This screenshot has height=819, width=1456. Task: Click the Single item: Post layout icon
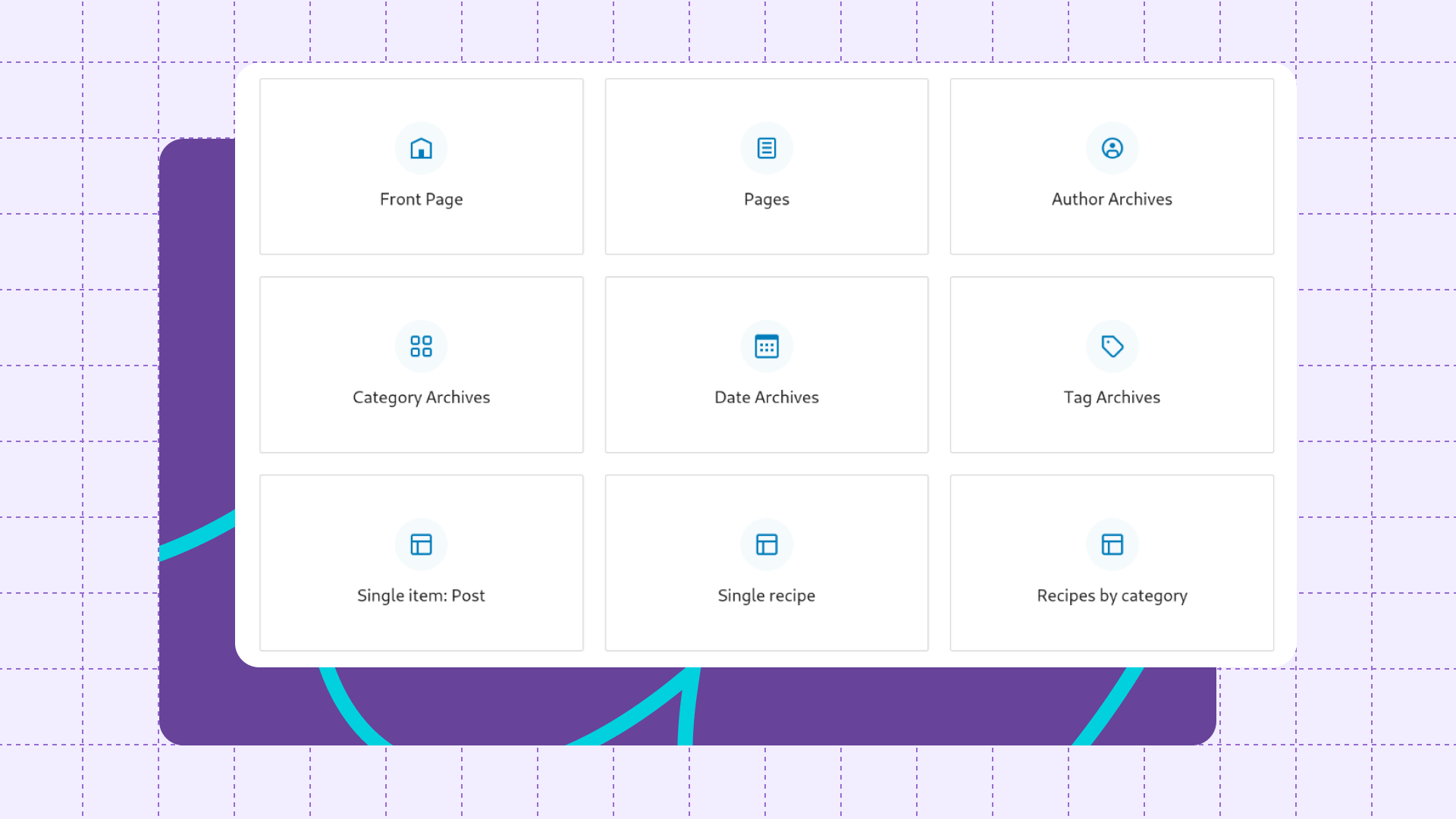tap(421, 544)
